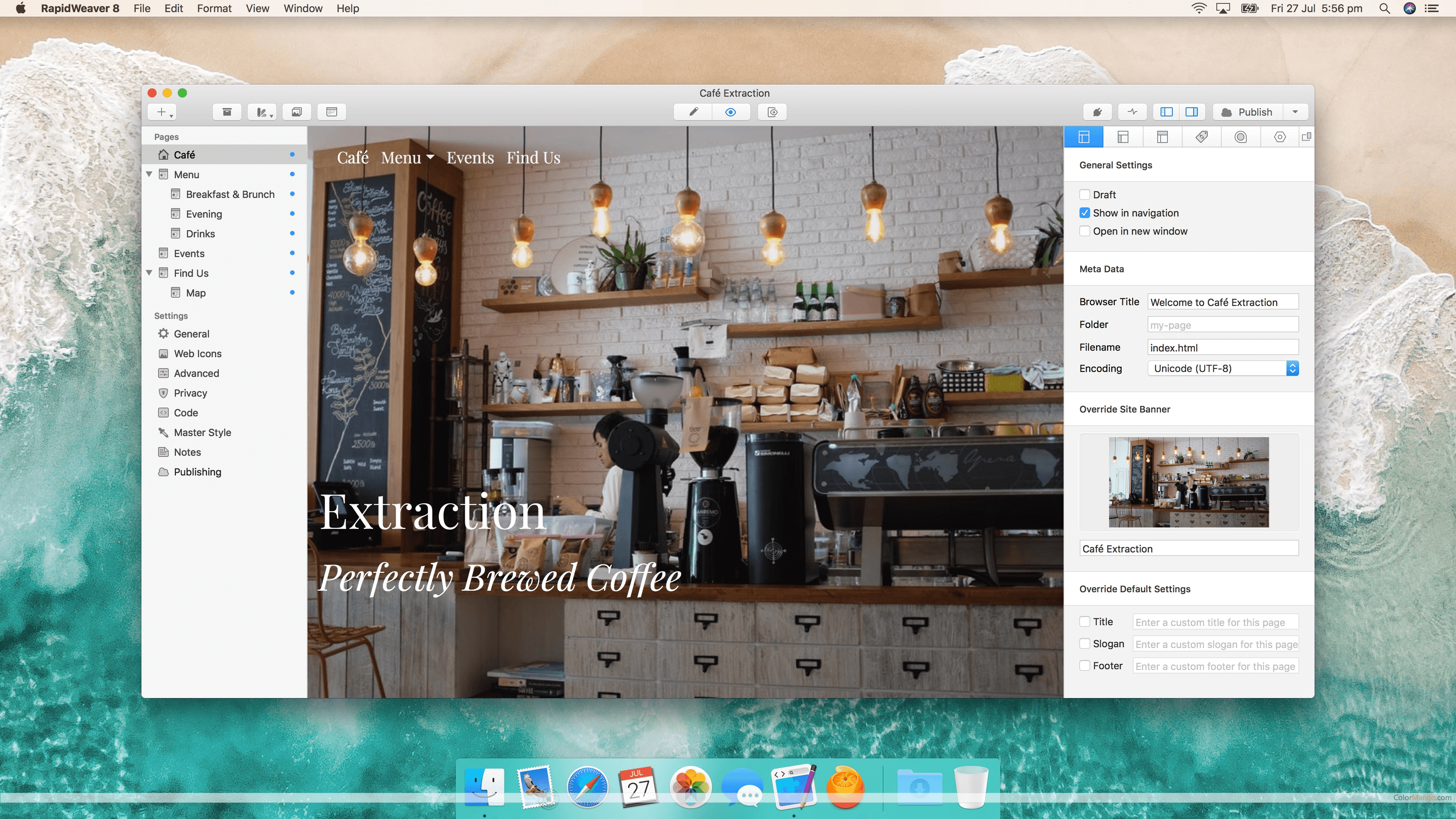The image size is (1456, 819).
Task: Click the health check pulse icon
Action: [x=1132, y=112]
